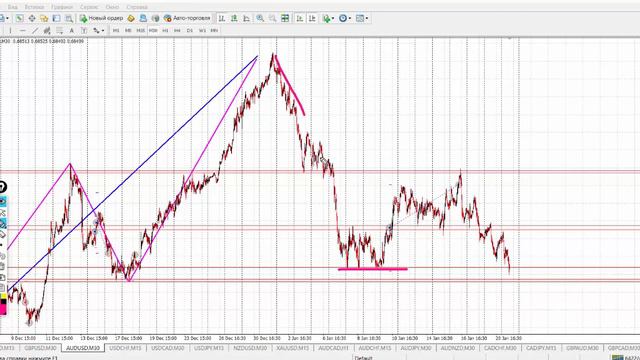Select the vertical line drawing tool

click(10, 30)
